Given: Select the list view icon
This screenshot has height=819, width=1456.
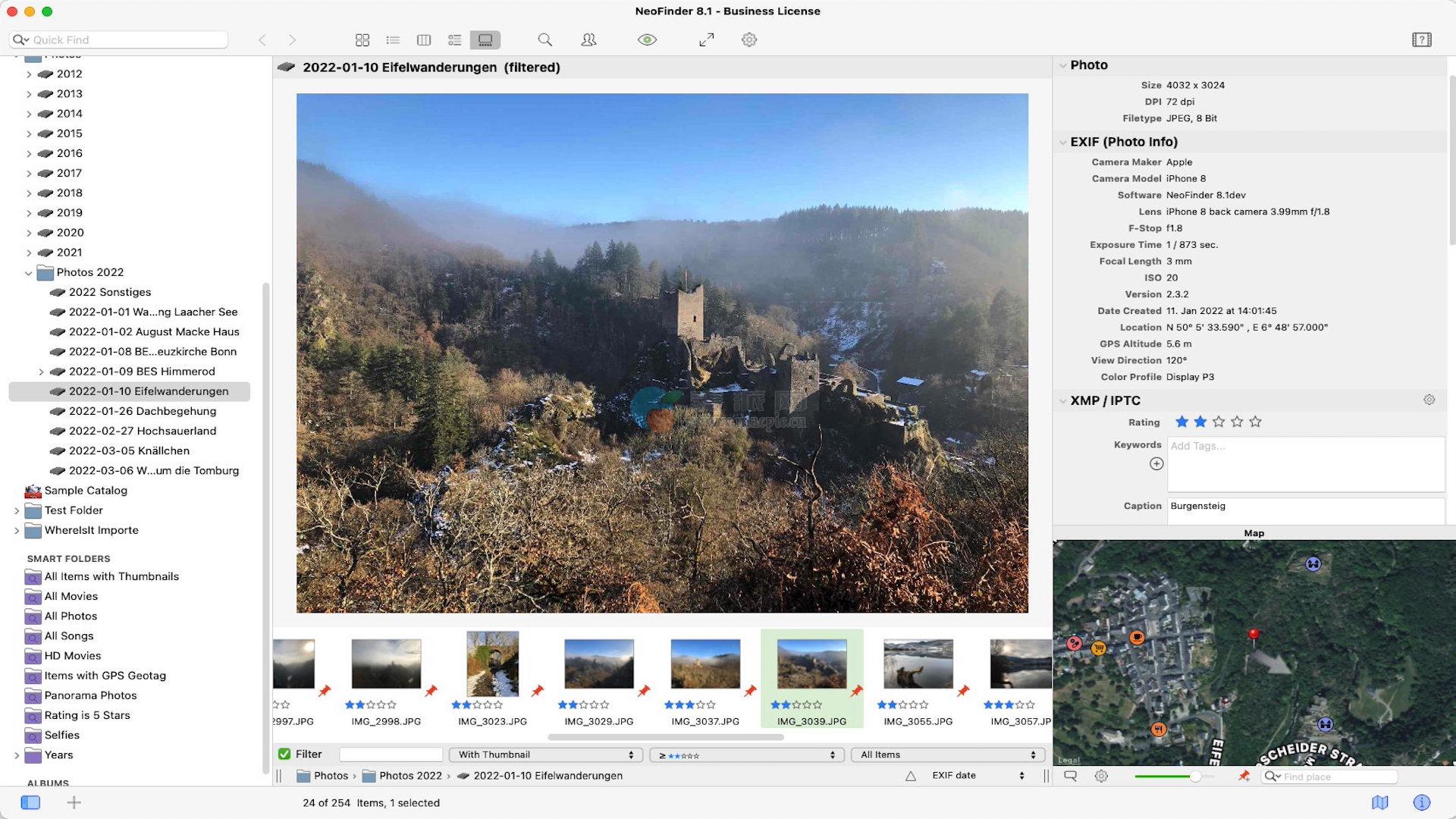Looking at the screenshot, I should [x=393, y=40].
